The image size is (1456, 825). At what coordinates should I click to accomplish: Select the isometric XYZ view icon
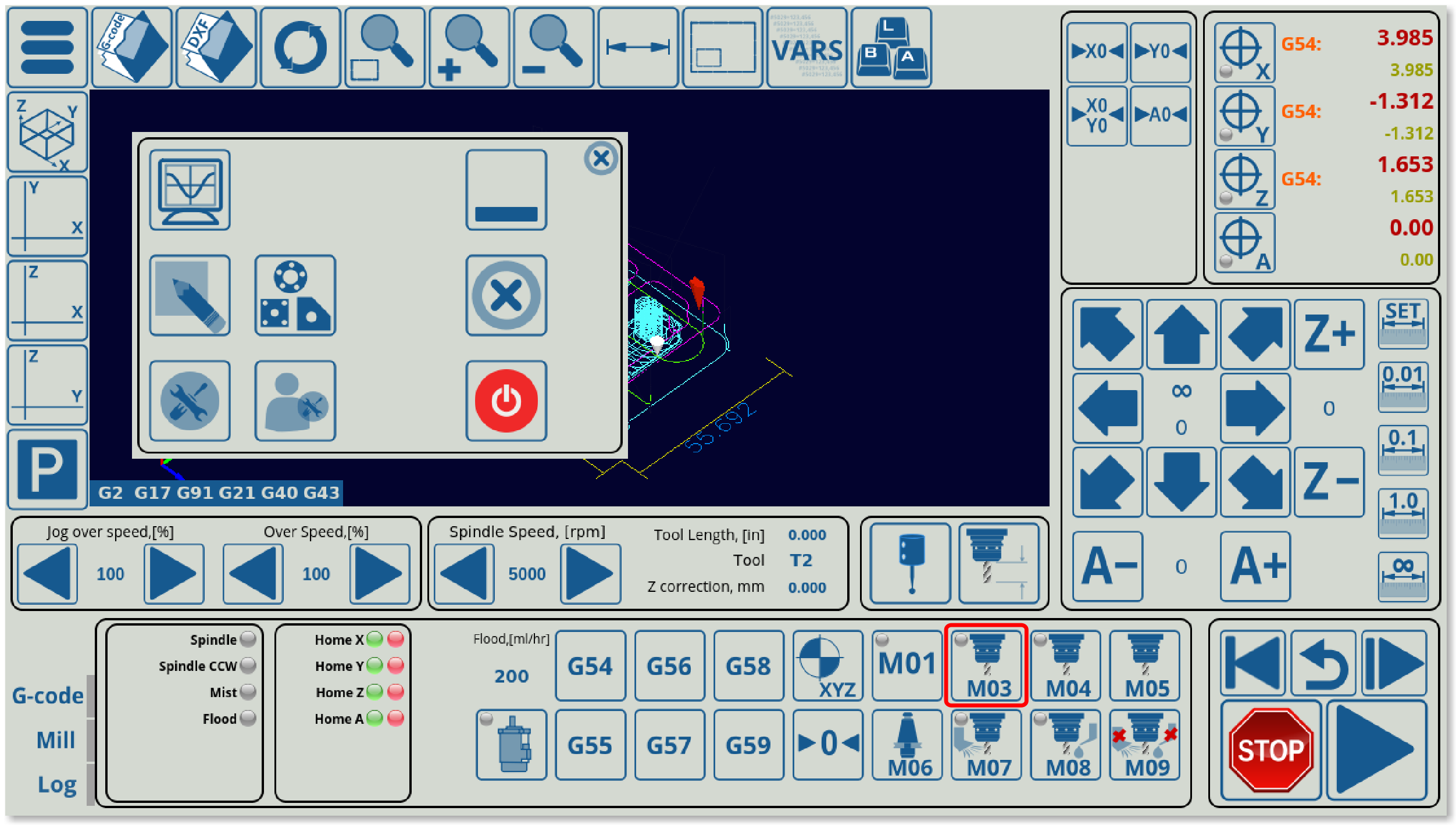pyautogui.click(x=47, y=132)
